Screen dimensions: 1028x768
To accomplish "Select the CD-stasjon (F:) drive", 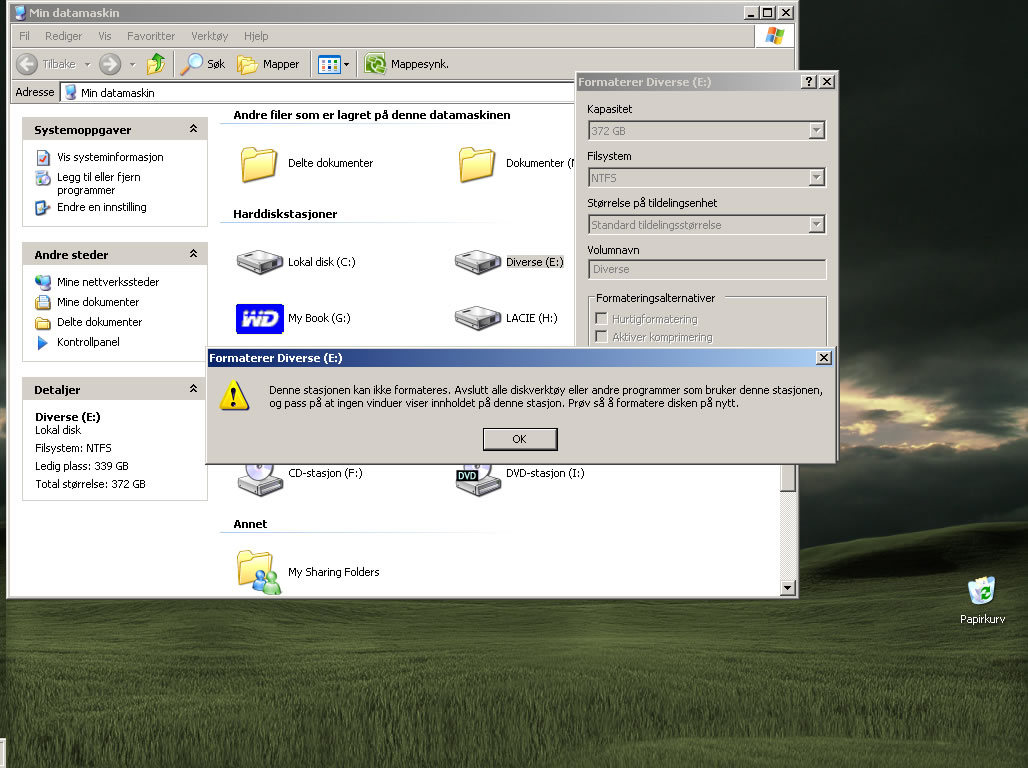I will pos(300,479).
